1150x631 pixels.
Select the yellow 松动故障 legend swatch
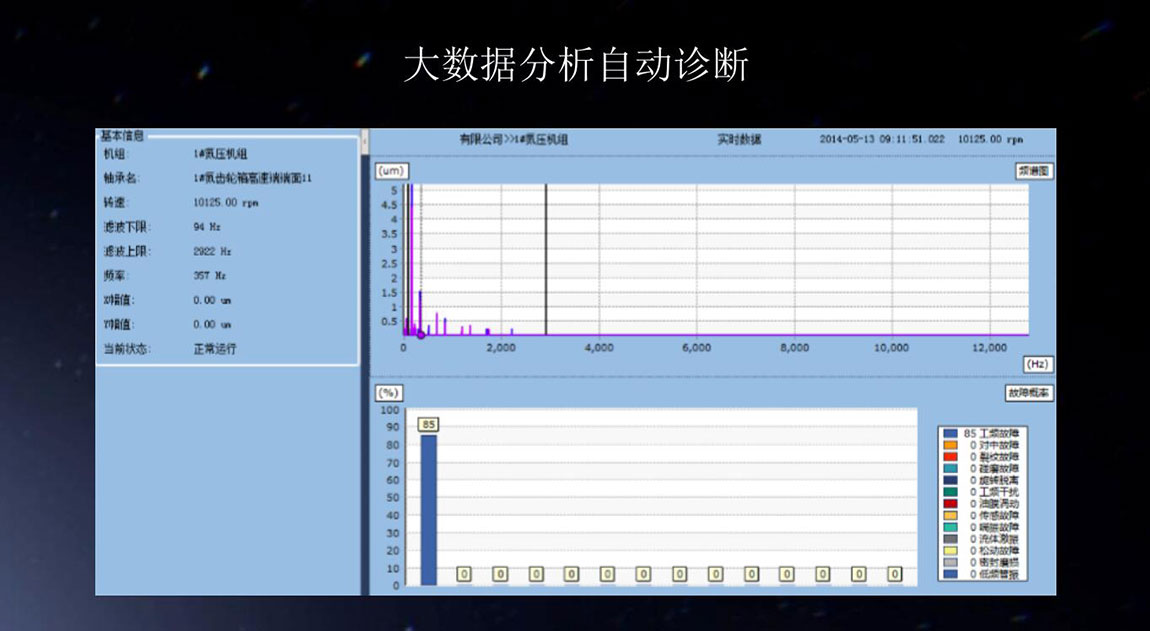pos(951,551)
